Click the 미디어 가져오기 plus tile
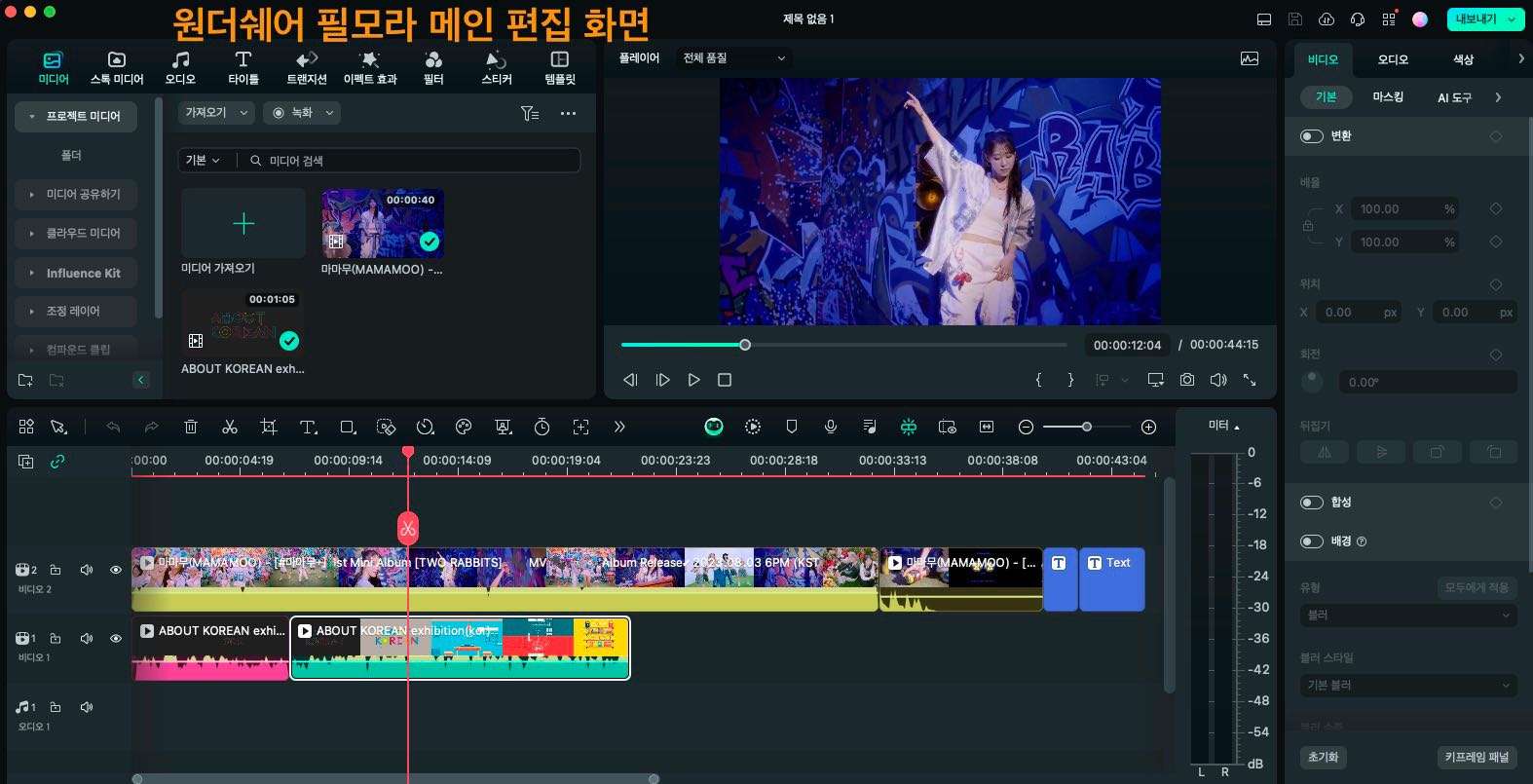Viewport: 1533px width, 784px height. click(x=243, y=224)
